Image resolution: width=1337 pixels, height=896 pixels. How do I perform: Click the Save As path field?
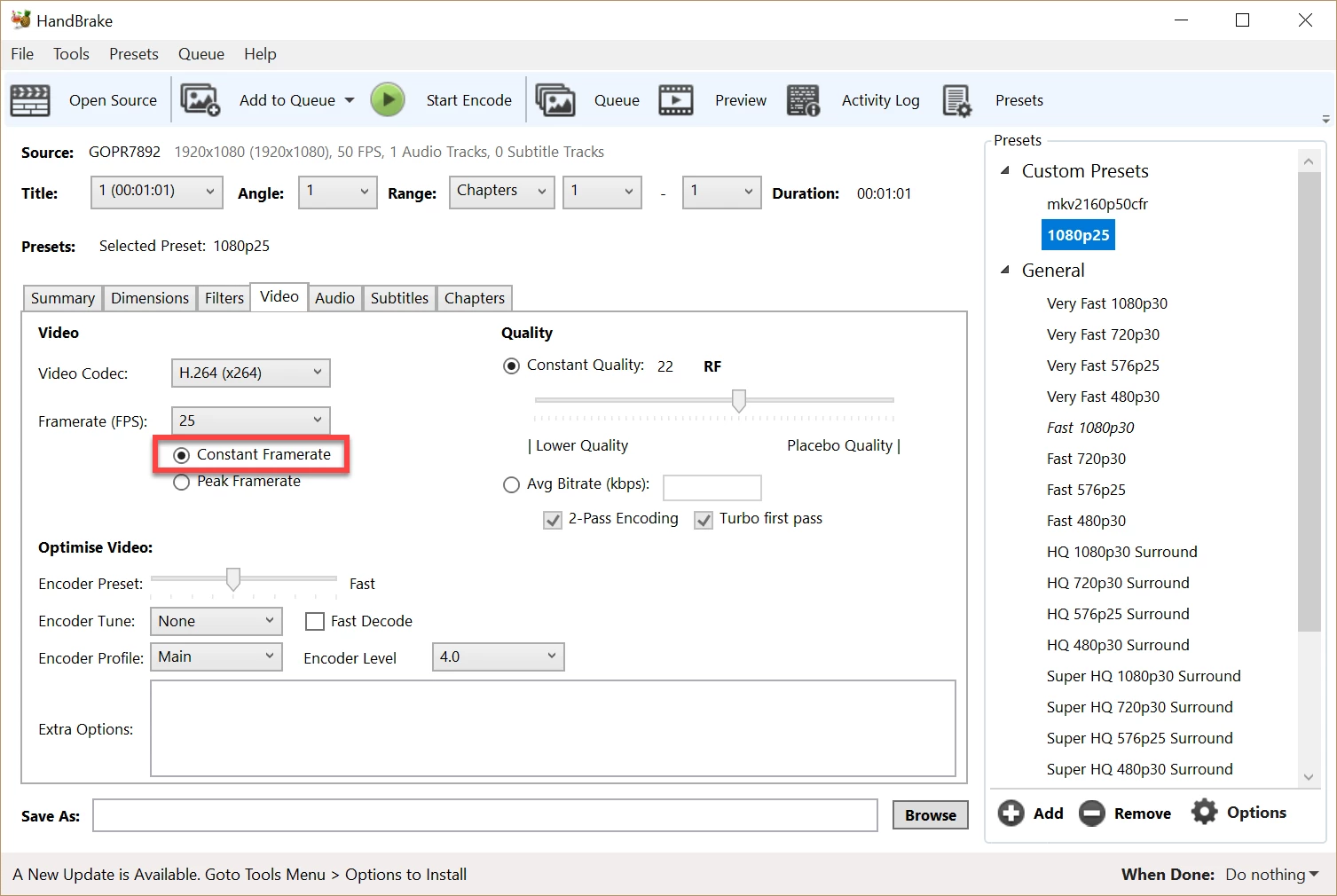coord(485,815)
